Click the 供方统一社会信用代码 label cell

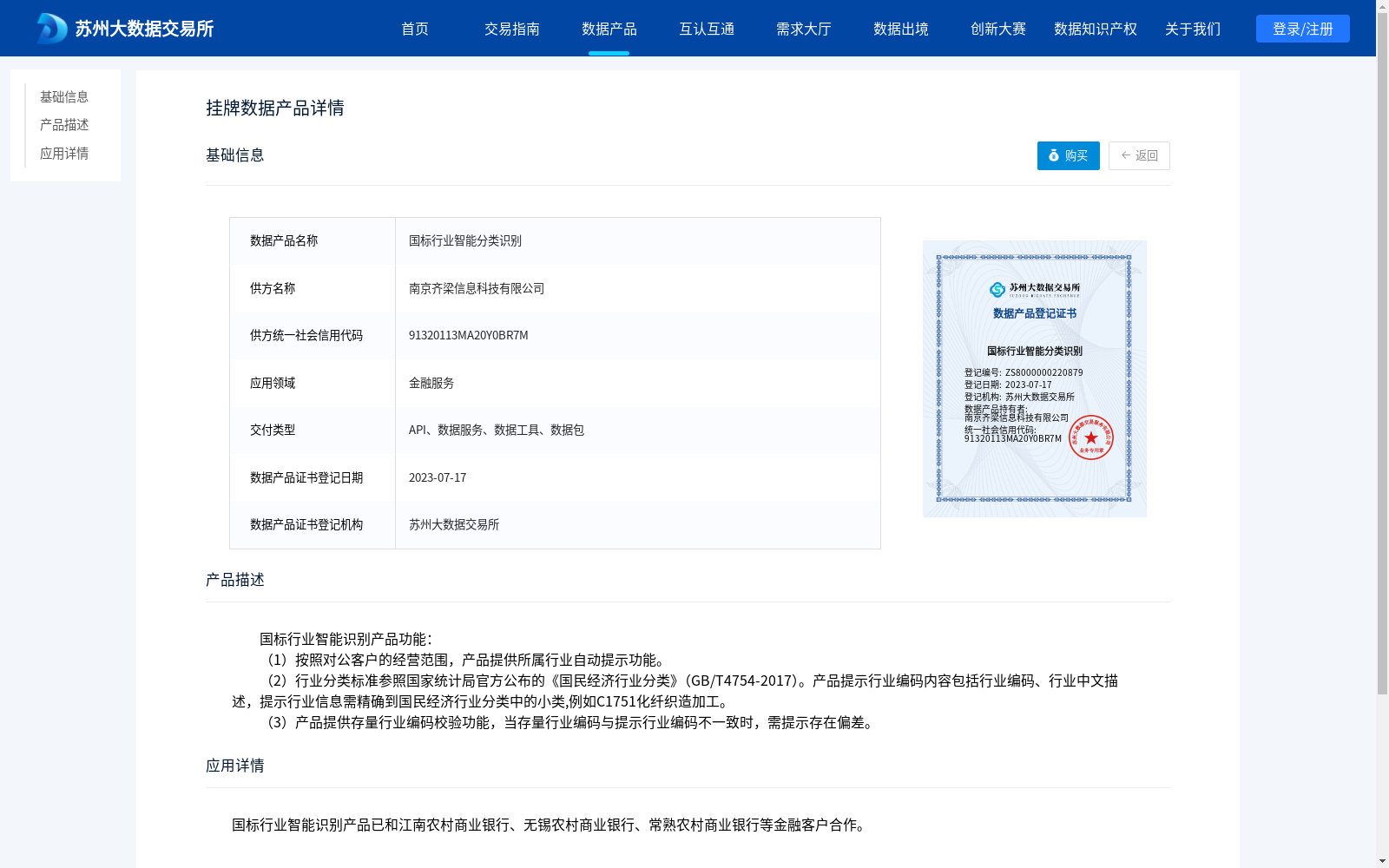313,335
